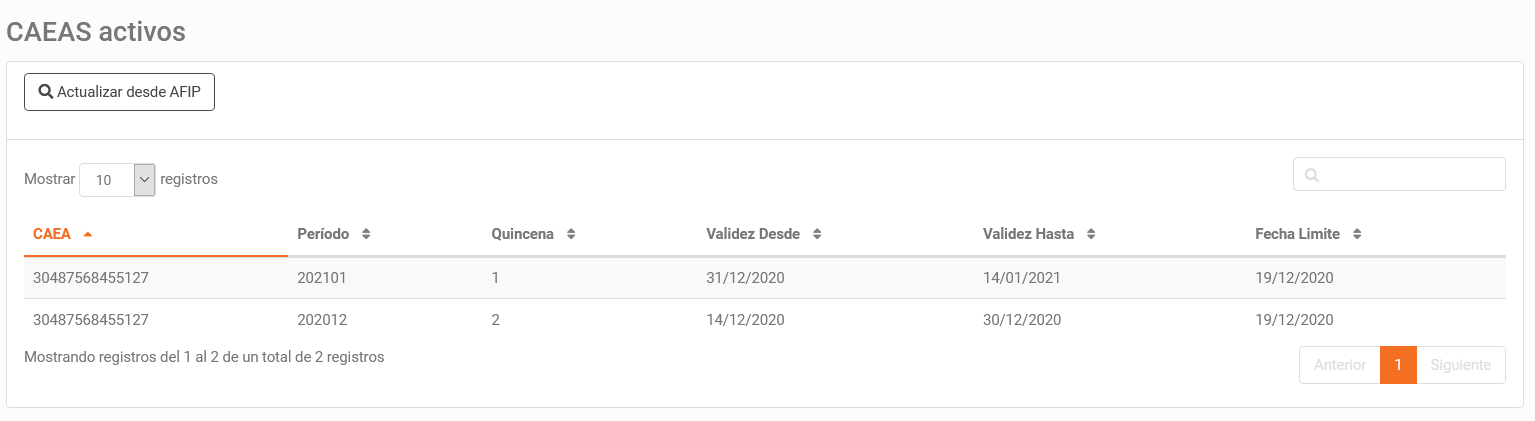Click the CAEA column header label

(52, 234)
